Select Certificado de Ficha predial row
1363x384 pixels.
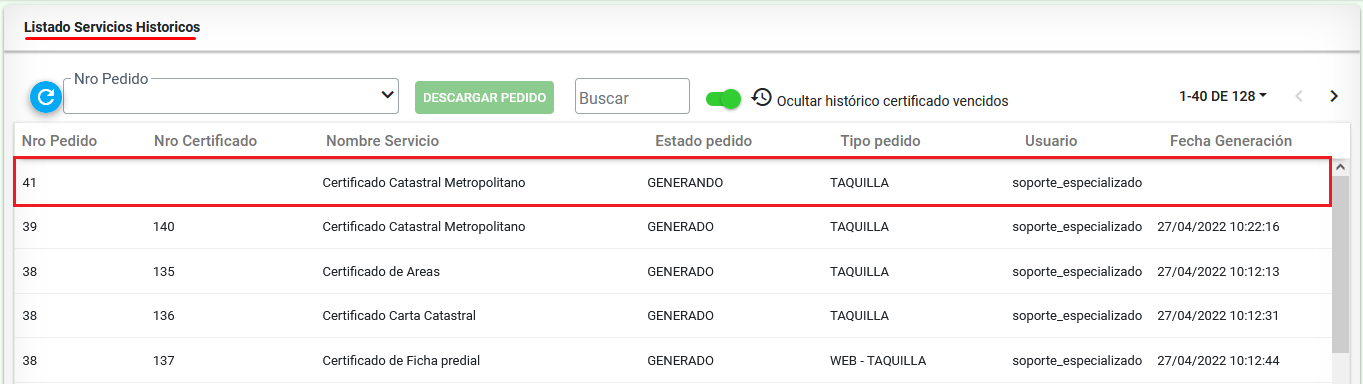tap(672, 360)
